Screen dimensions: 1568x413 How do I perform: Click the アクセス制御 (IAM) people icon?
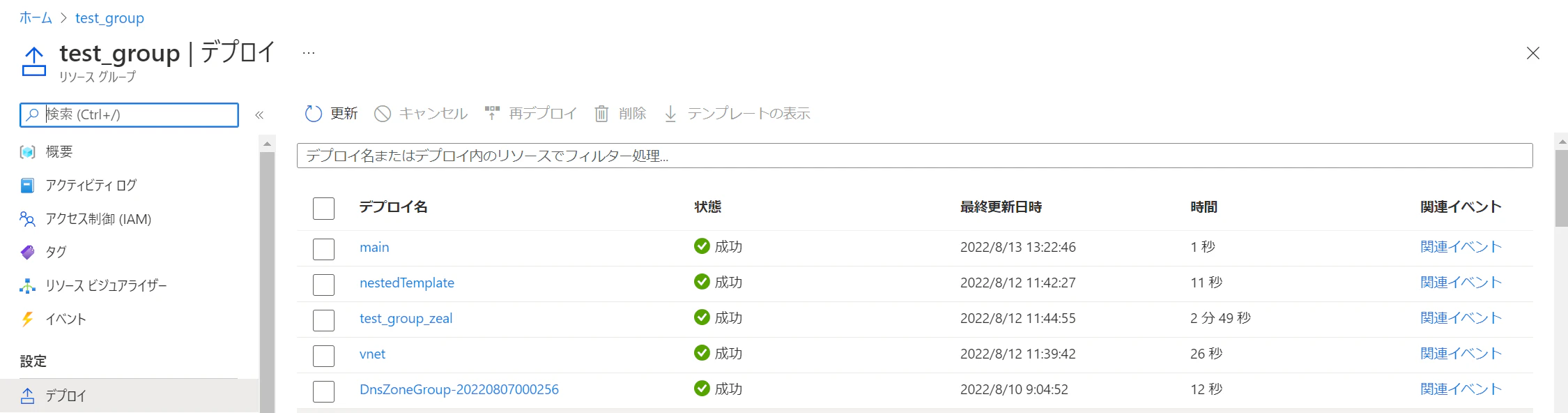click(x=27, y=219)
